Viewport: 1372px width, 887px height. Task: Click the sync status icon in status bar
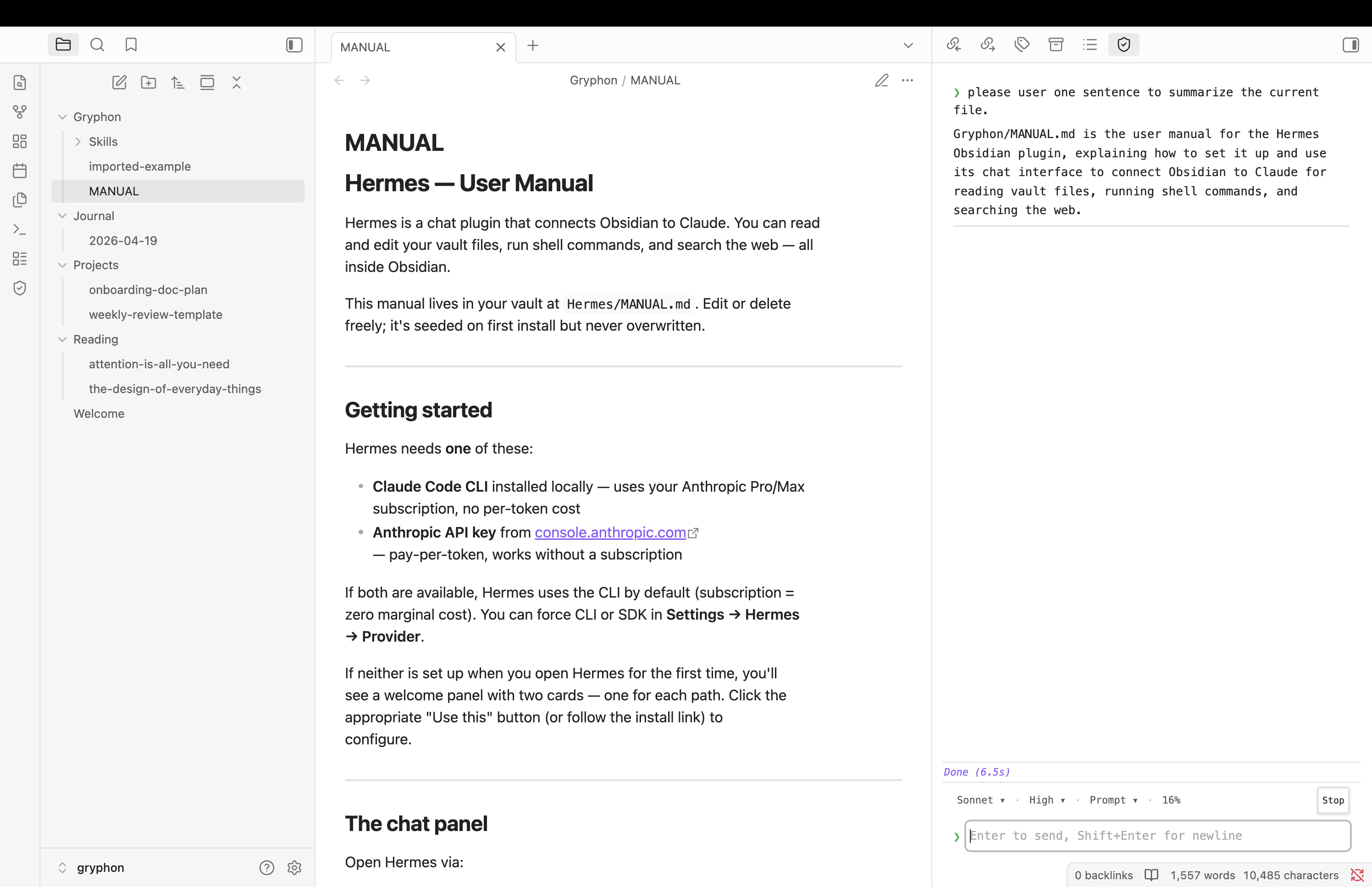coord(1357,876)
